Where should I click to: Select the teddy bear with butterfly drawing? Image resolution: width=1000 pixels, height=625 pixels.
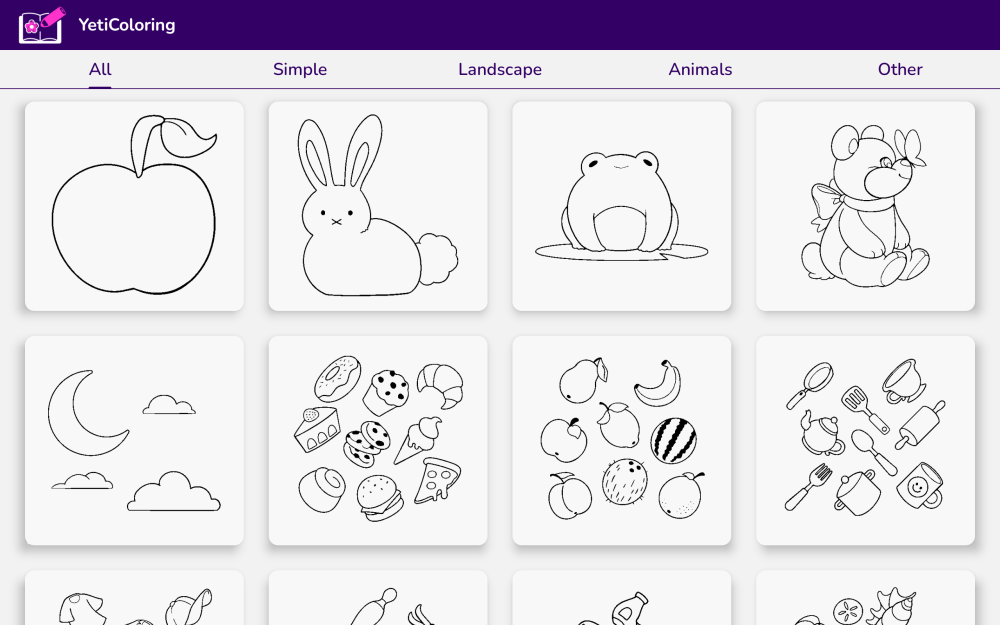coord(865,206)
